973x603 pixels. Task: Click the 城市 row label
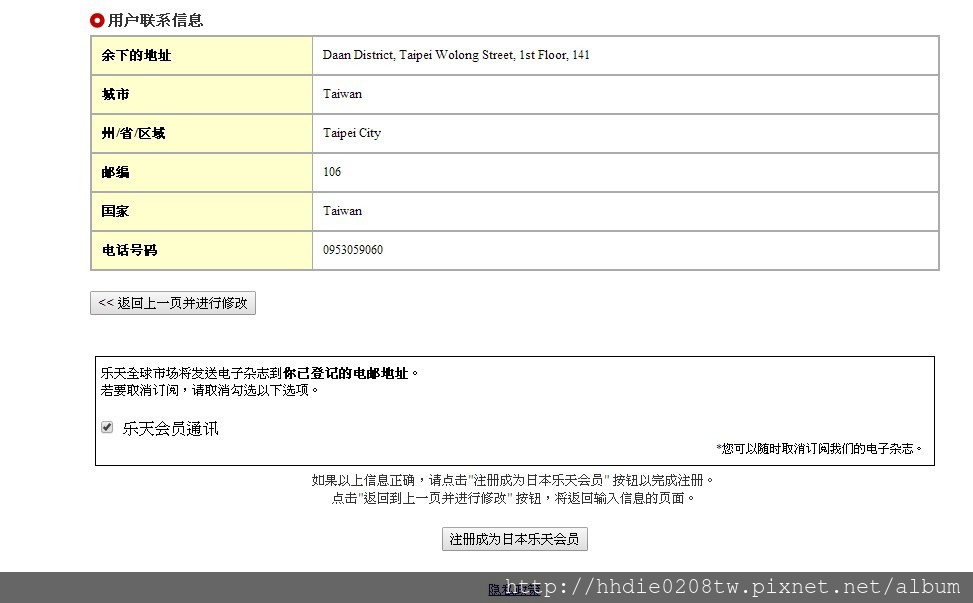(x=116, y=95)
